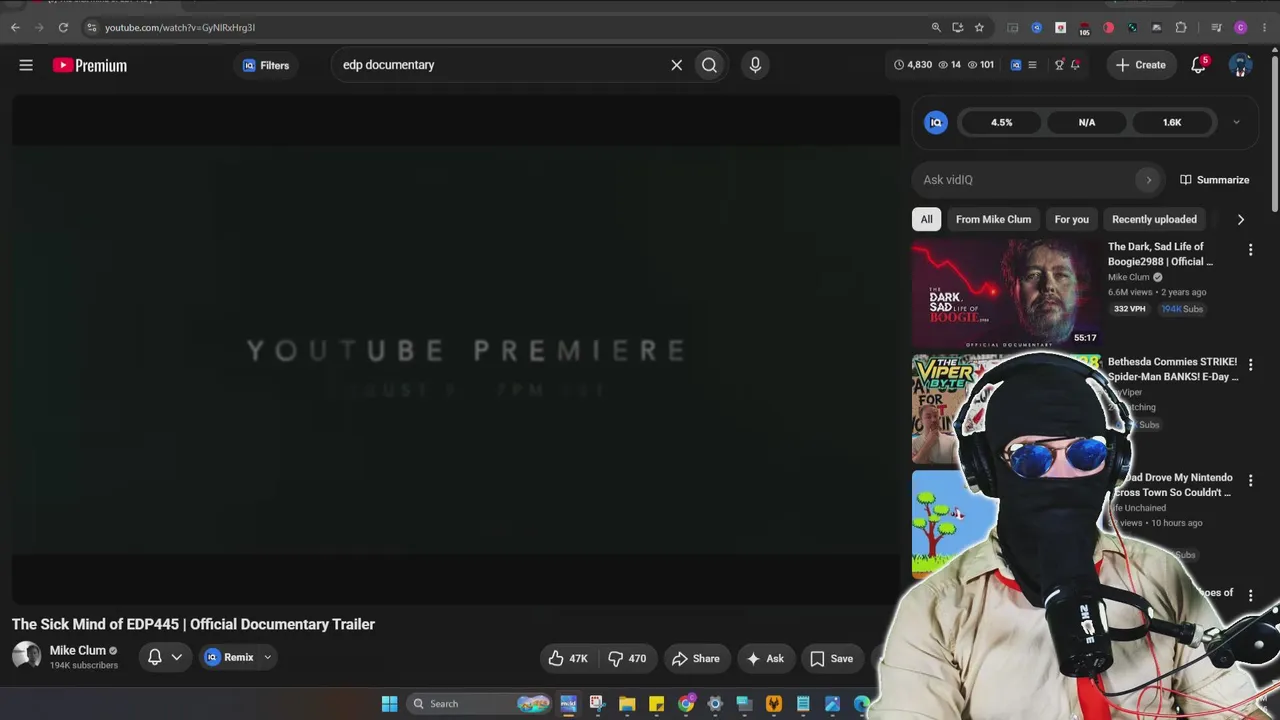Click the magnifier search button
This screenshot has width=1280, height=720.
click(709, 65)
